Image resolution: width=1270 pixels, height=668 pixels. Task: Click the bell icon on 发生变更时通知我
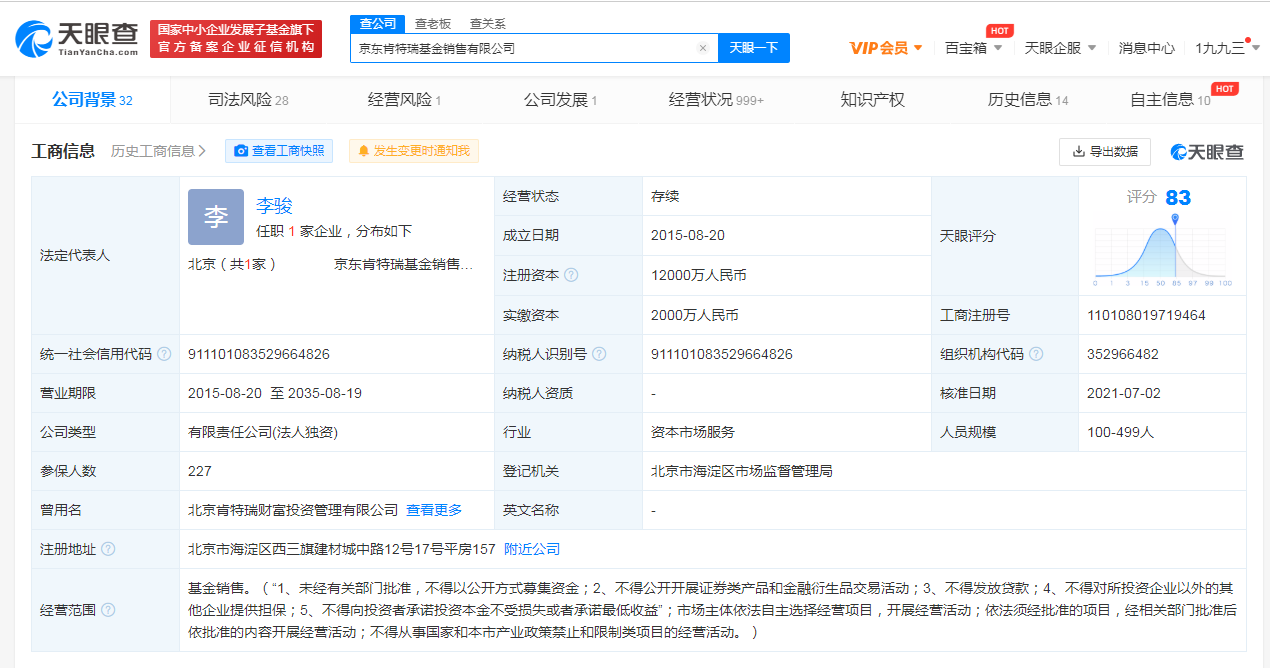(x=365, y=150)
